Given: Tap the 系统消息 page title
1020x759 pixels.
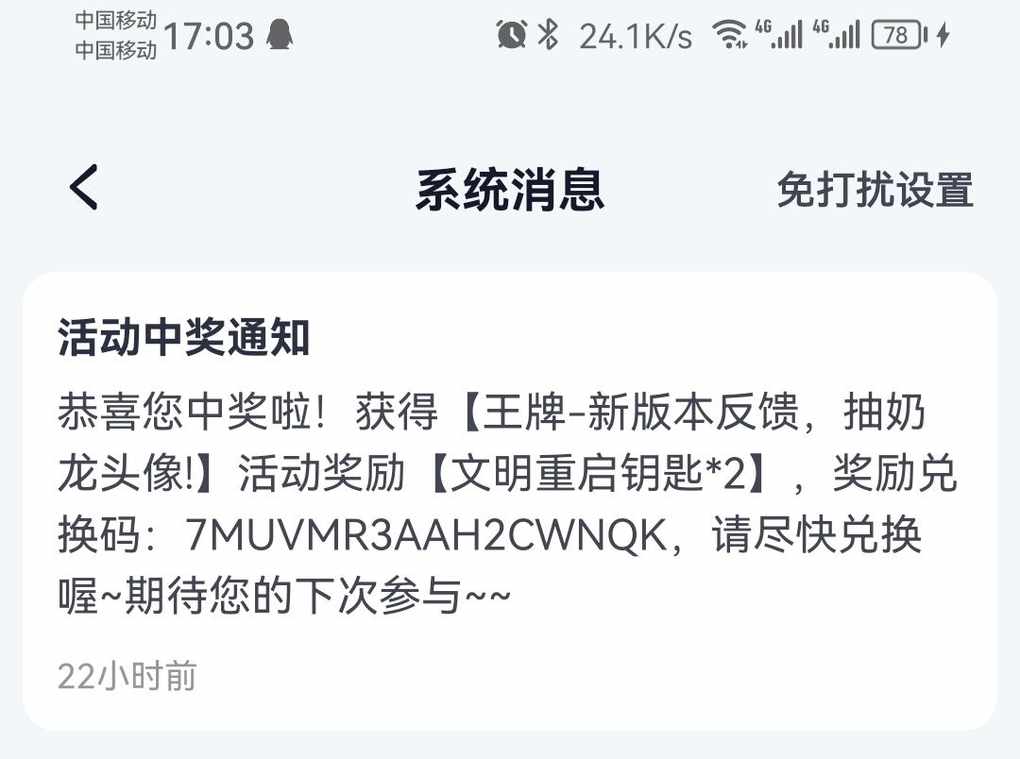Looking at the screenshot, I should tap(510, 189).
